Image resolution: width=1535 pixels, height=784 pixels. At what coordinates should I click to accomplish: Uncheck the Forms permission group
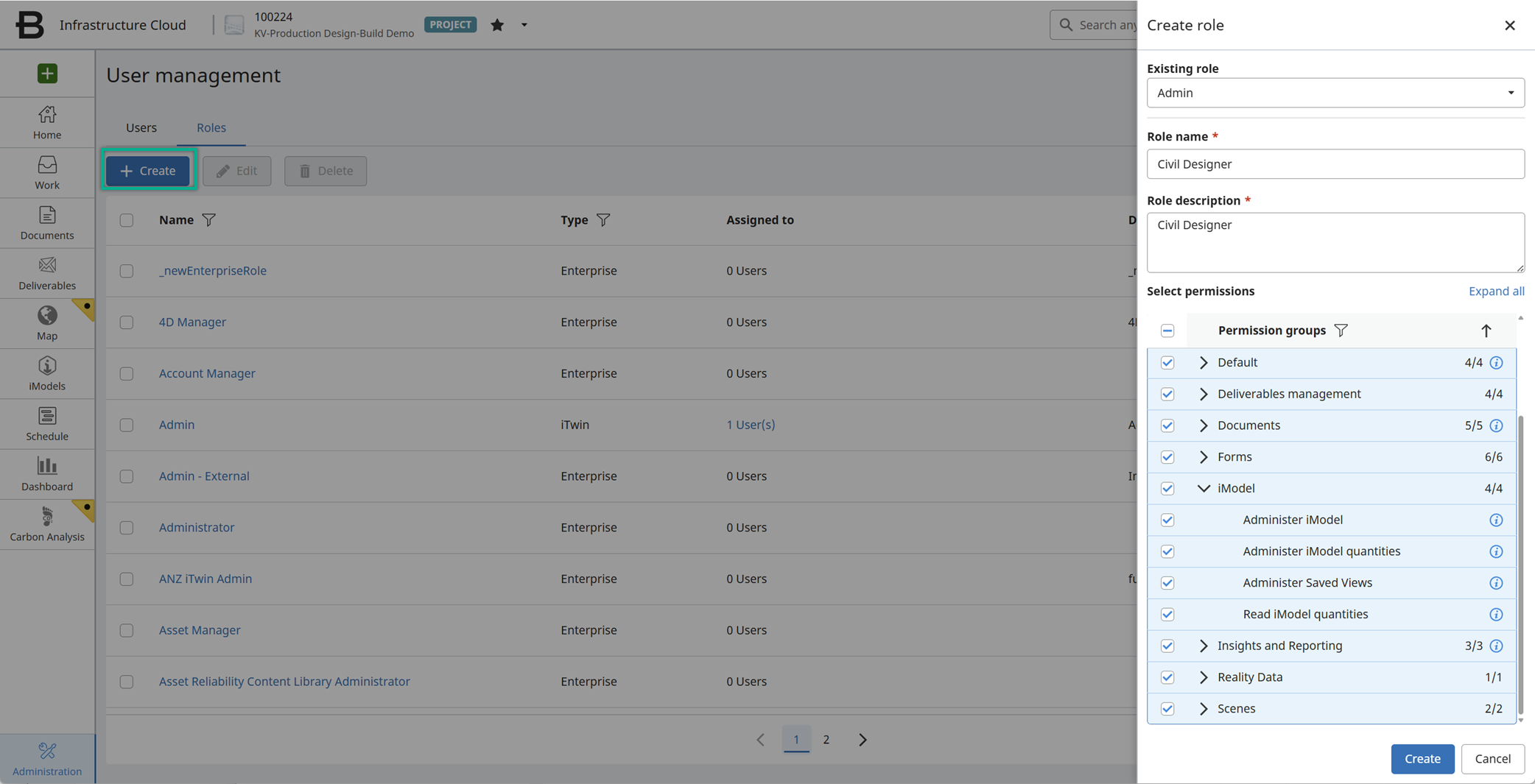pyautogui.click(x=1167, y=457)
